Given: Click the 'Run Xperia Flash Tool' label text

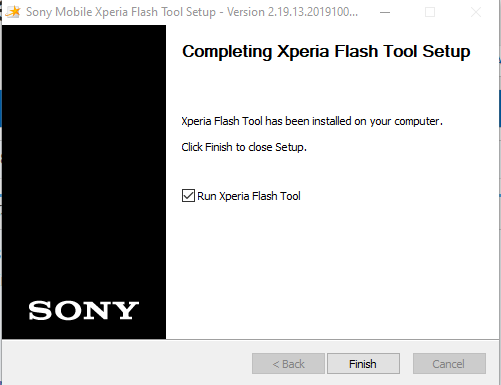Looking at the screenshot, I should 249,196.
